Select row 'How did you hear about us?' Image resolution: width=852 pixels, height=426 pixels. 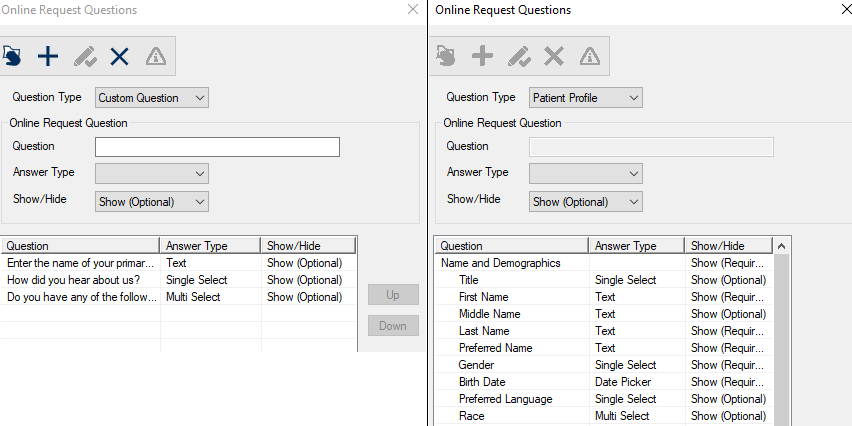point(179,280)
